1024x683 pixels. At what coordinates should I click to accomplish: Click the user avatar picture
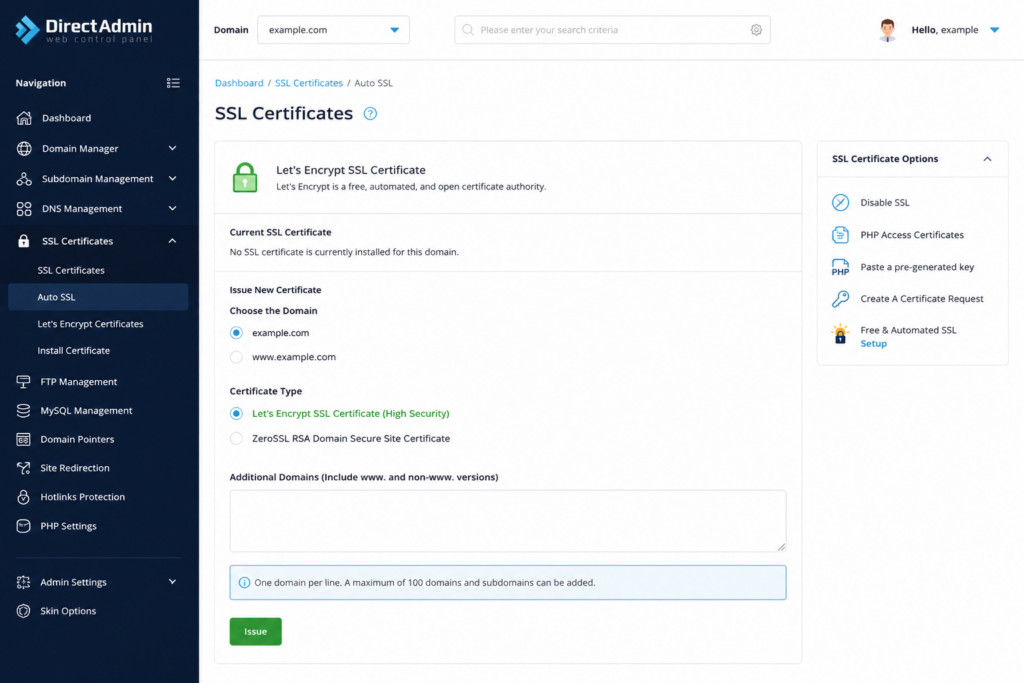(887, 30)
